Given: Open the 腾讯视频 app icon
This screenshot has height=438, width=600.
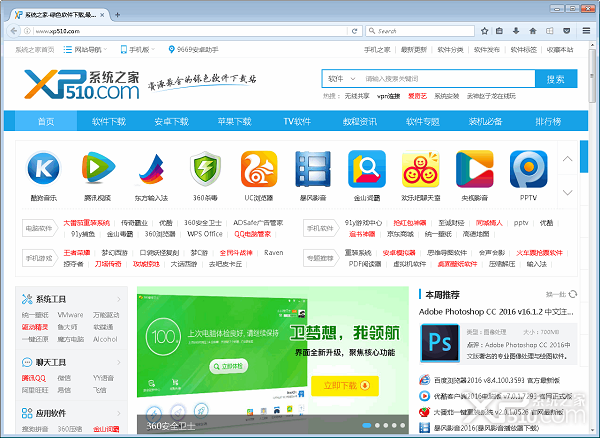Looking at the screenshot, I should pos(98,169).
